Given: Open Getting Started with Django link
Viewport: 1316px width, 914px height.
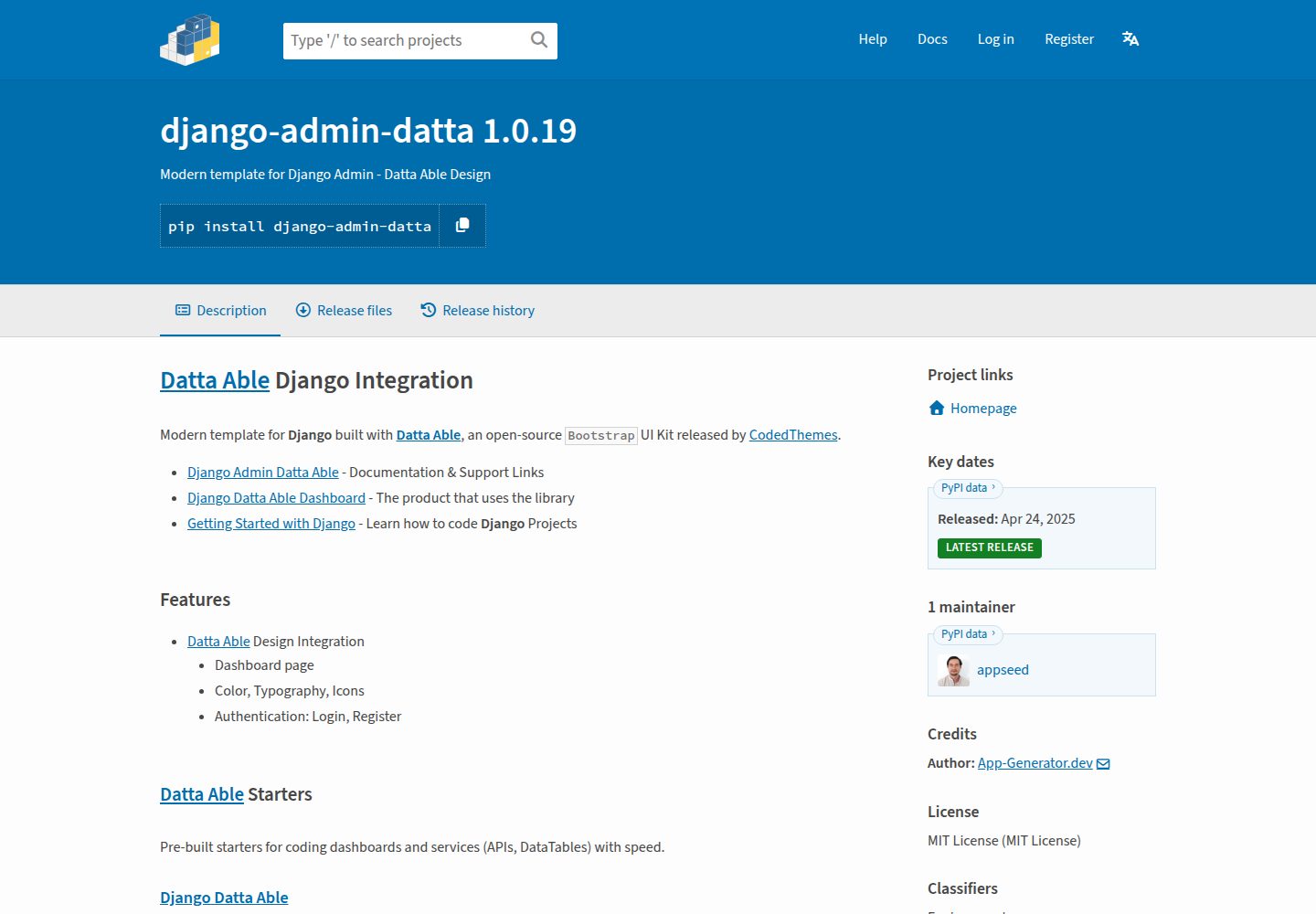Looking at the screenshot, I should 271,524.
